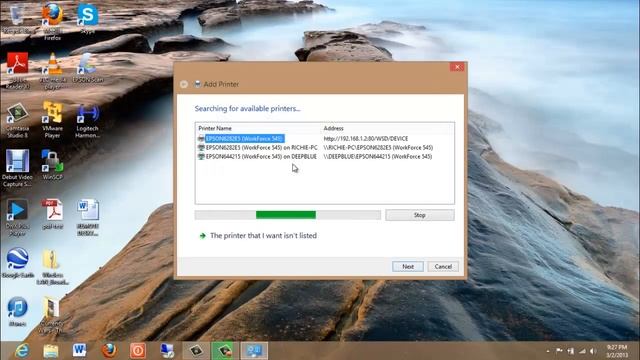Open the Adobe Reader desktop shortcut
640x360 pixels.
click(x=17, y=70)
